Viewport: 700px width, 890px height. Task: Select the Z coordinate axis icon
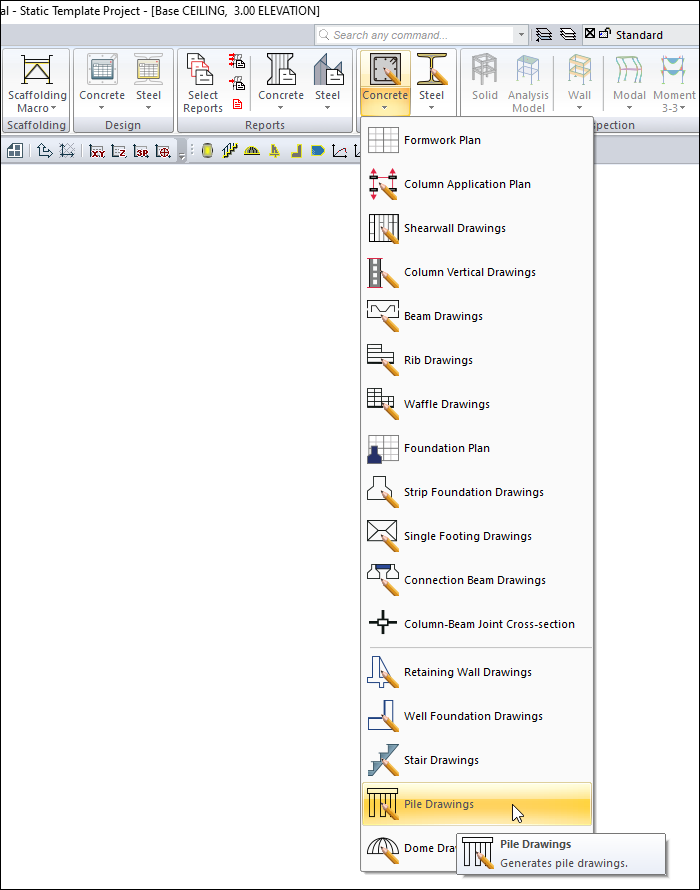(x=119, y=151)
